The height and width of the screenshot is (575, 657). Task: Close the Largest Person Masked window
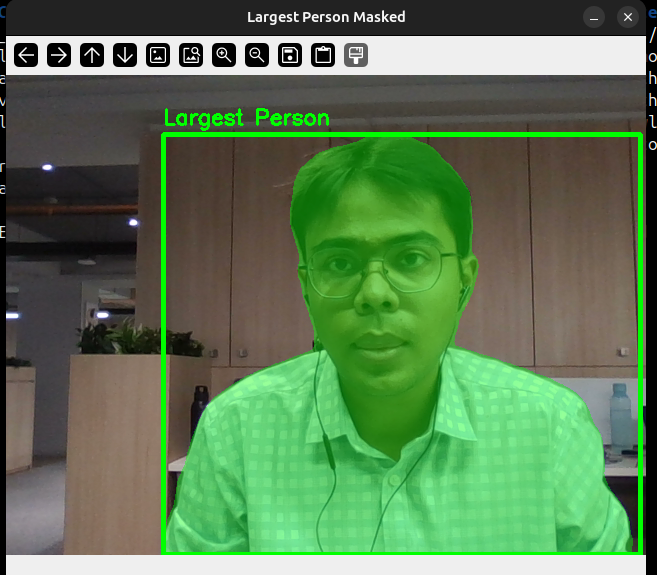pyautogui.click(x=627, y=18)
